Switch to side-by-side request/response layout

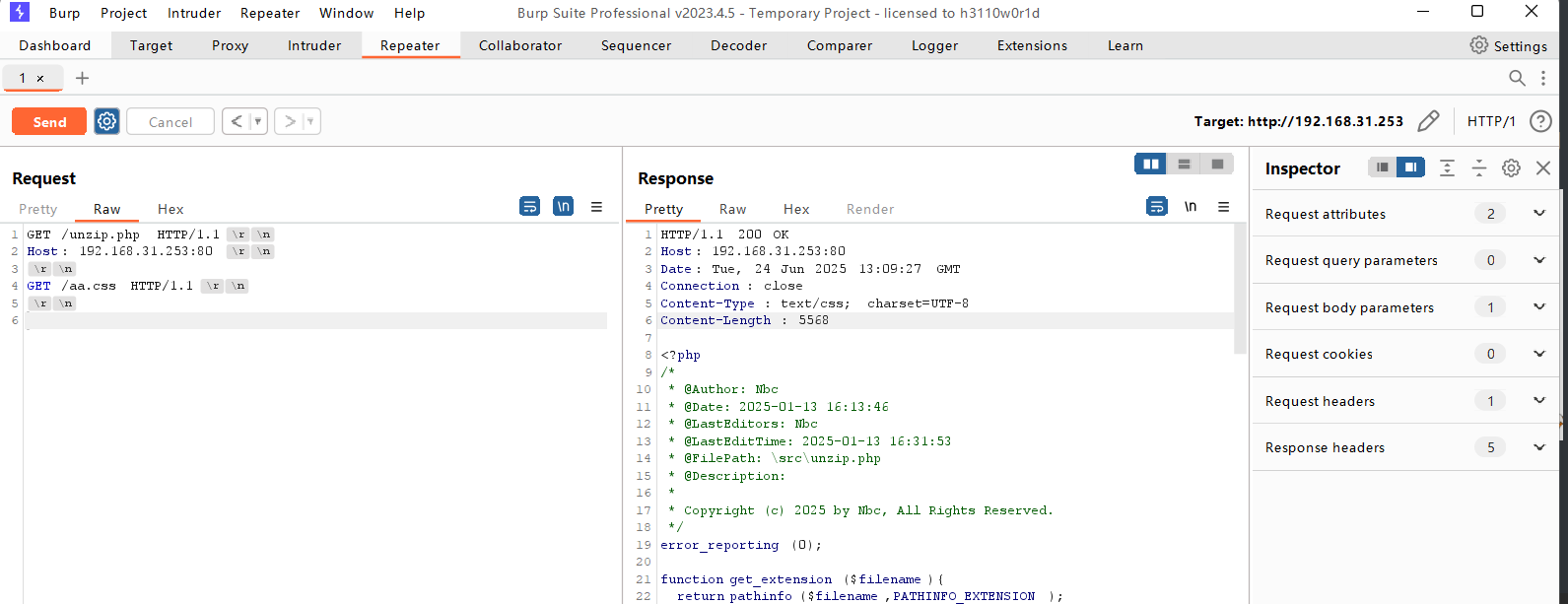tap(1151, 164)
